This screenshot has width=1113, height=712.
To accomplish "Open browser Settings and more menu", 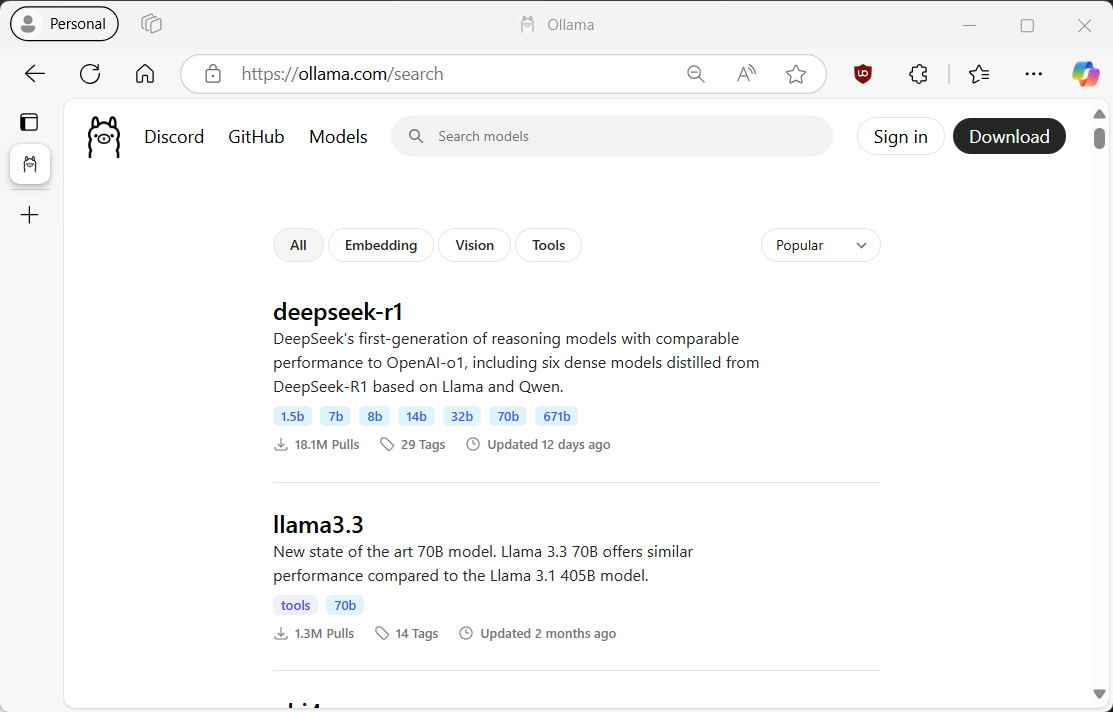I will pyautogui.click(x=1034, y=74).
